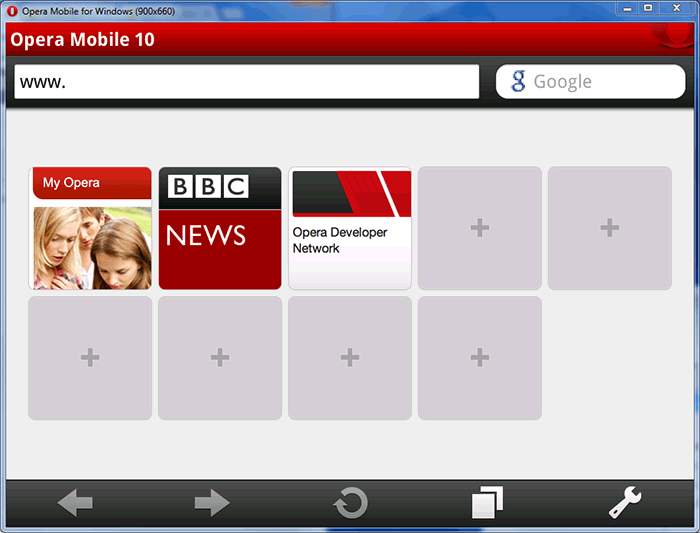700x533 pixels.
Task: Add speed dial in fourth top-row slot
Action: coord(480,228)
